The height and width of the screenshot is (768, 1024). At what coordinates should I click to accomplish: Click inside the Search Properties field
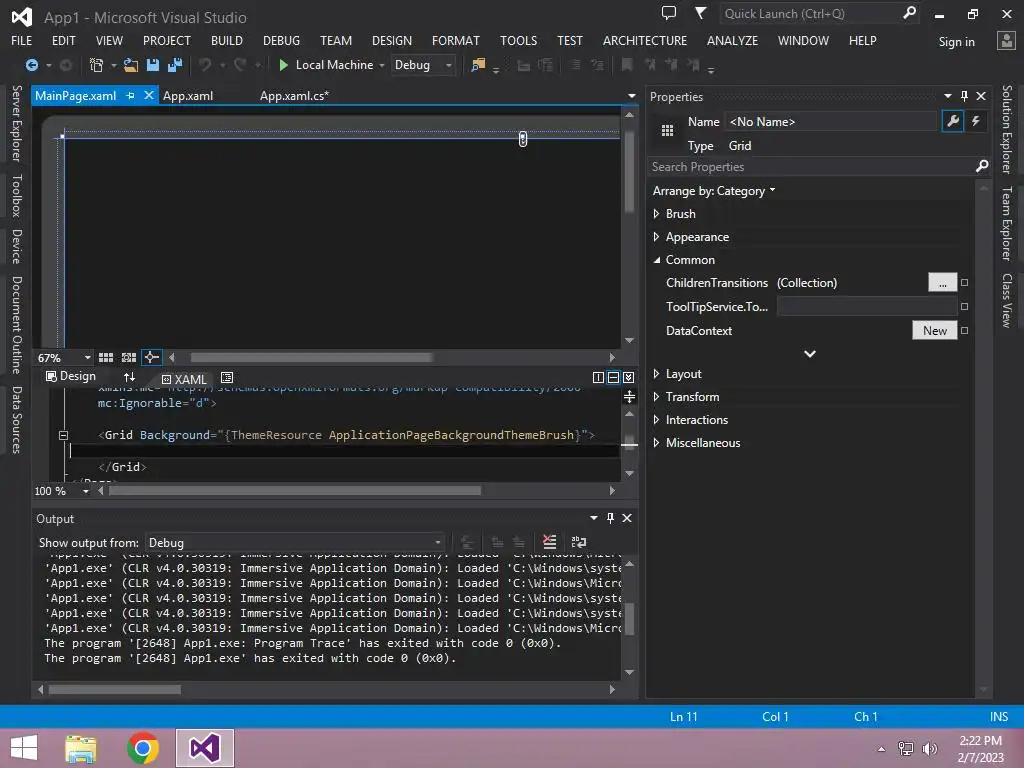(x=810, y=167)
